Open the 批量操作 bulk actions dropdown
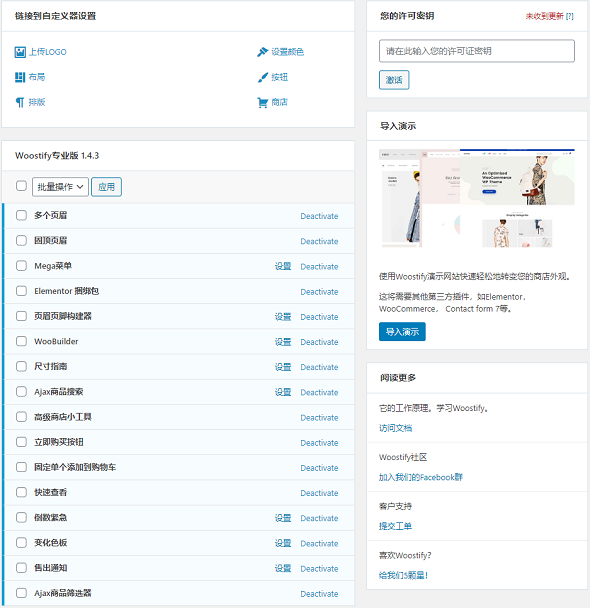 60,187
